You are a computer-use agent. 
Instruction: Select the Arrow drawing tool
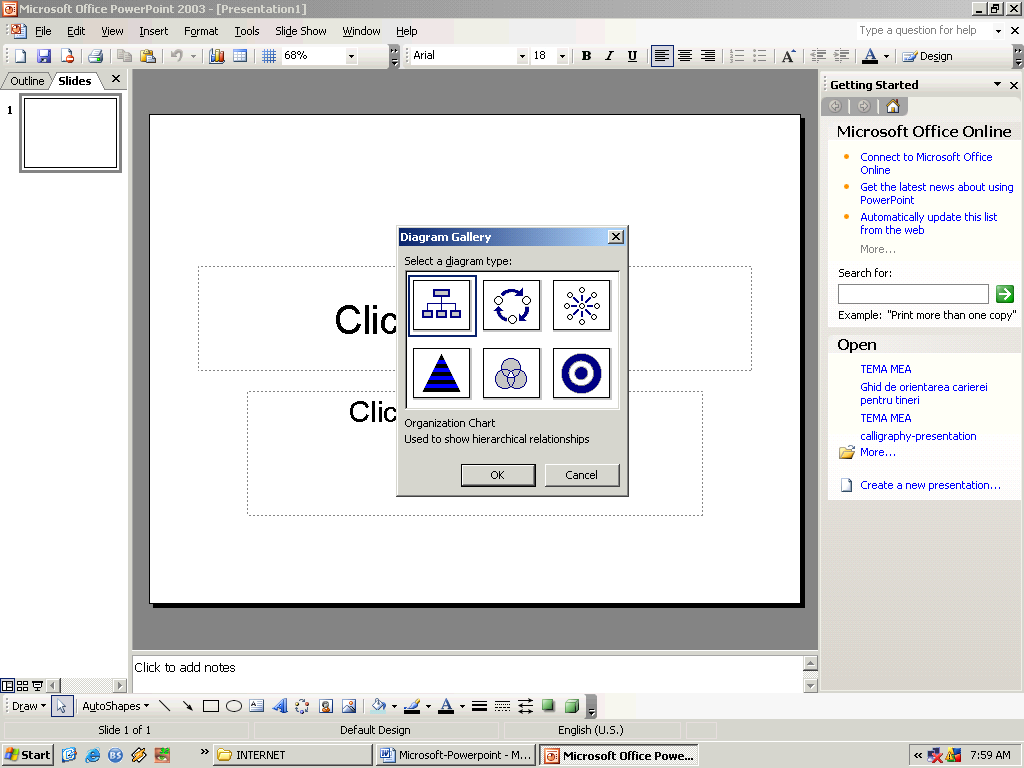point(187,706)
